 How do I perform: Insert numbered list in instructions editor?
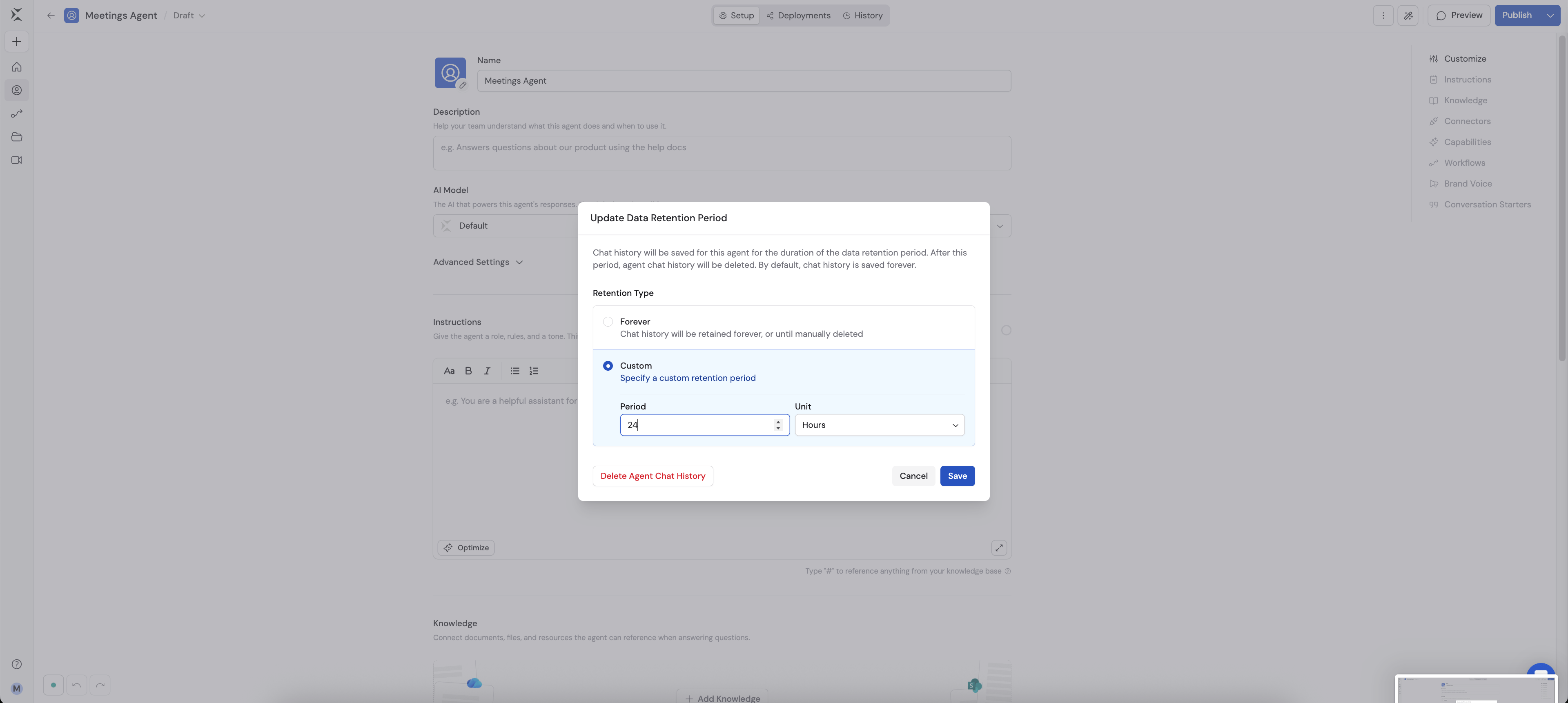pos(534,371)
